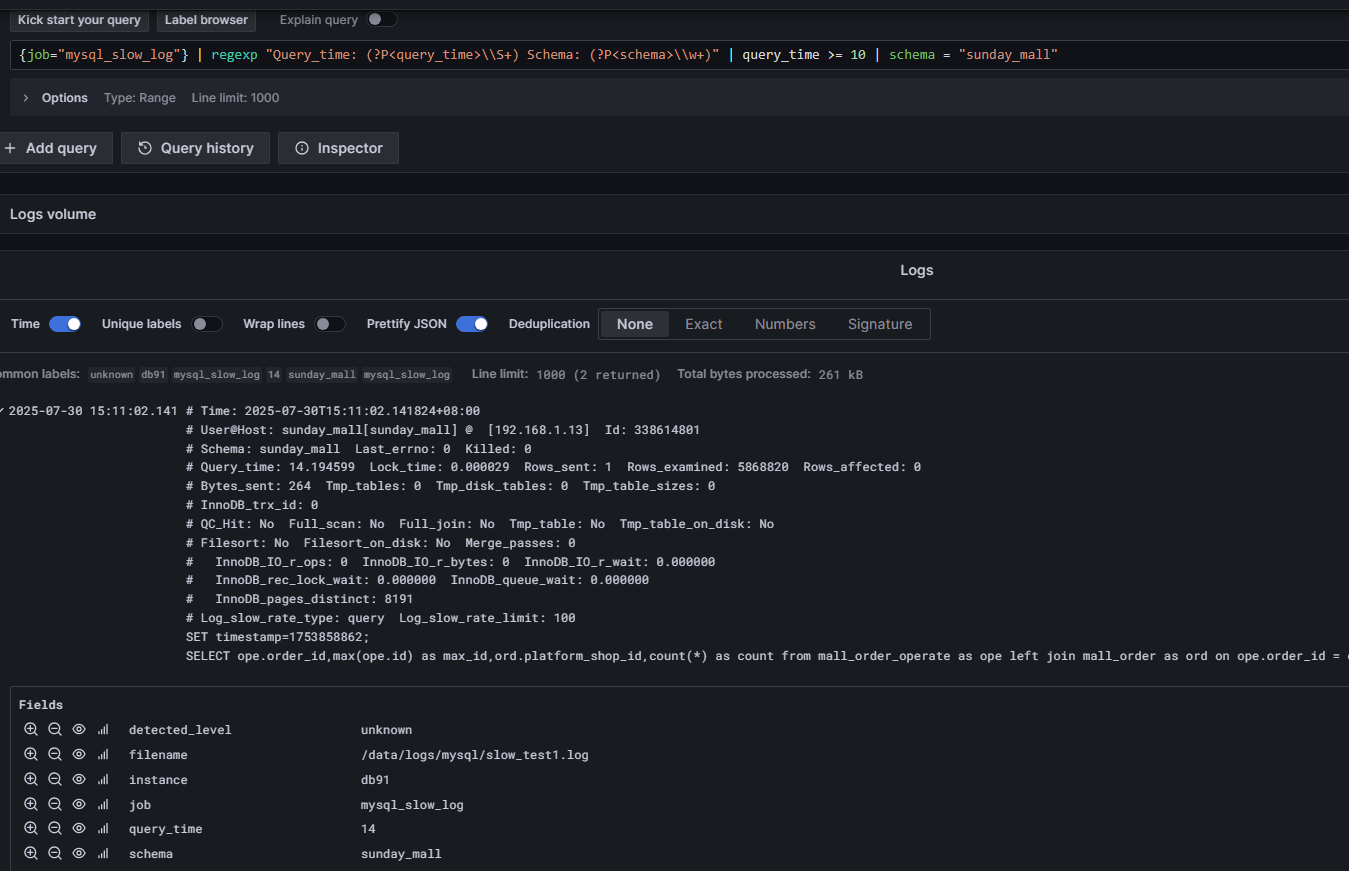This screenshot has height=871, width=1349.
Task: Zoom-out filter icon for detected_level field
Action: pos(55,730)
